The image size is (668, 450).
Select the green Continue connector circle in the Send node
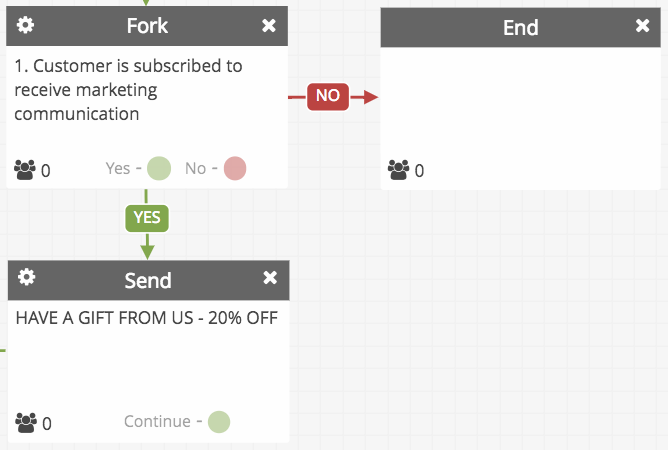[219, 422]
